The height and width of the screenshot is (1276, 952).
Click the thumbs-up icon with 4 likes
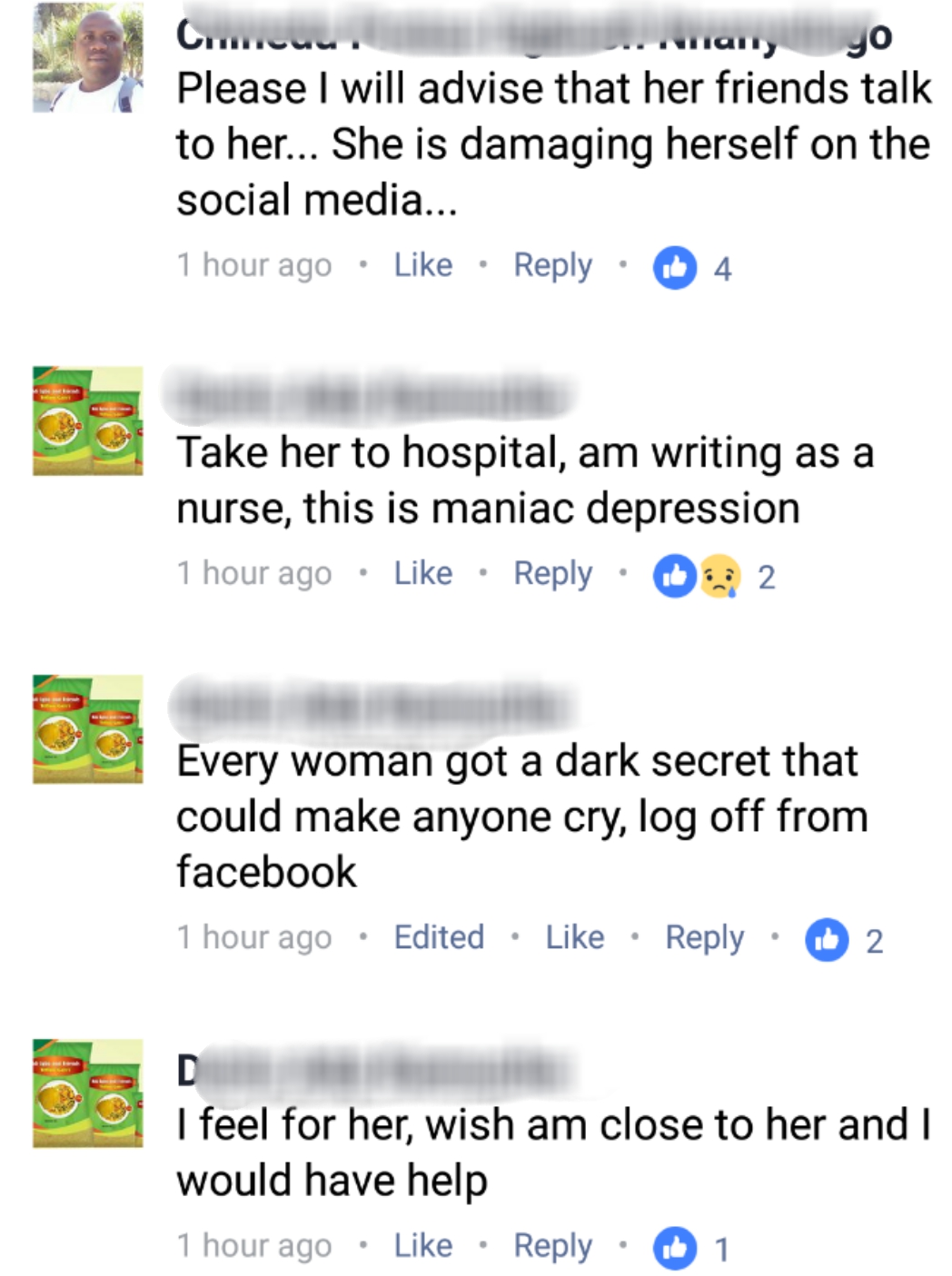point(675,267)
